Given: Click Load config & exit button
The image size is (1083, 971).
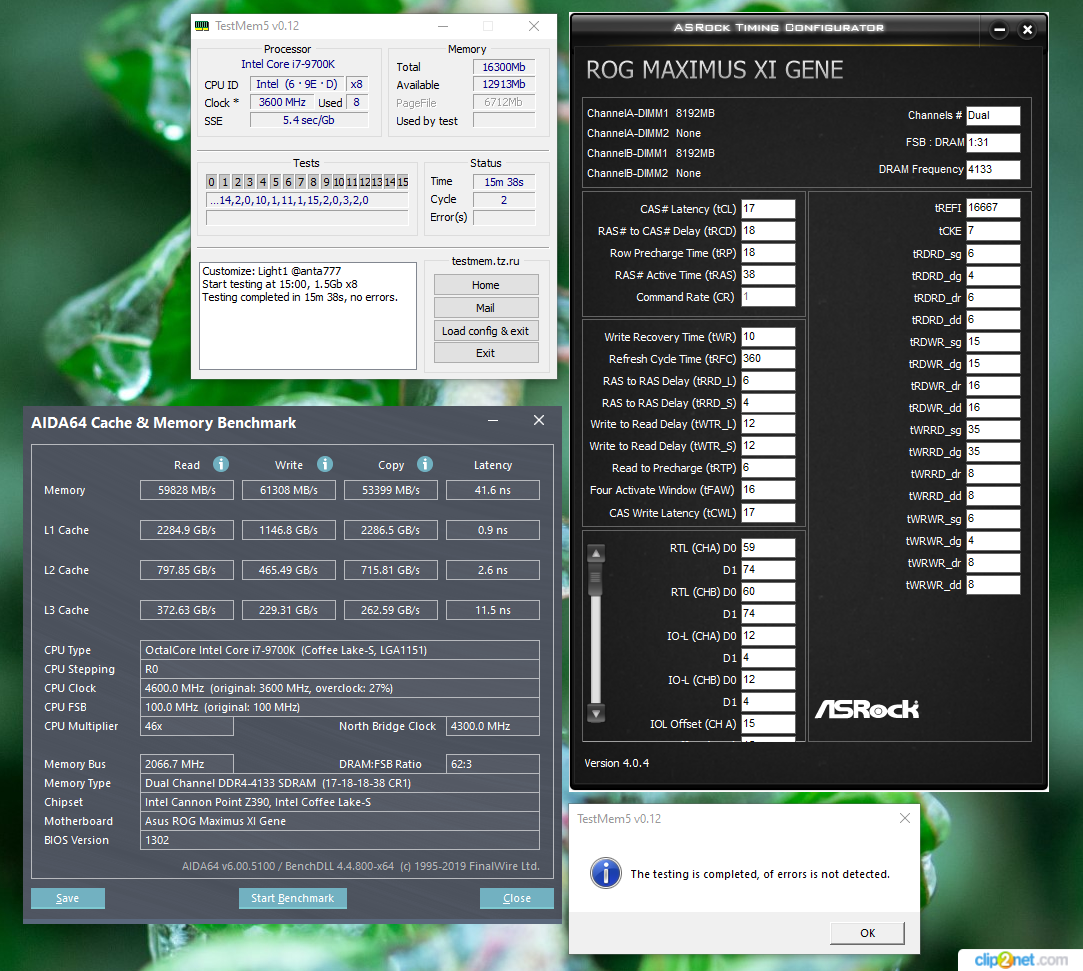Looking at the screenshot, I should click(486, 331).
